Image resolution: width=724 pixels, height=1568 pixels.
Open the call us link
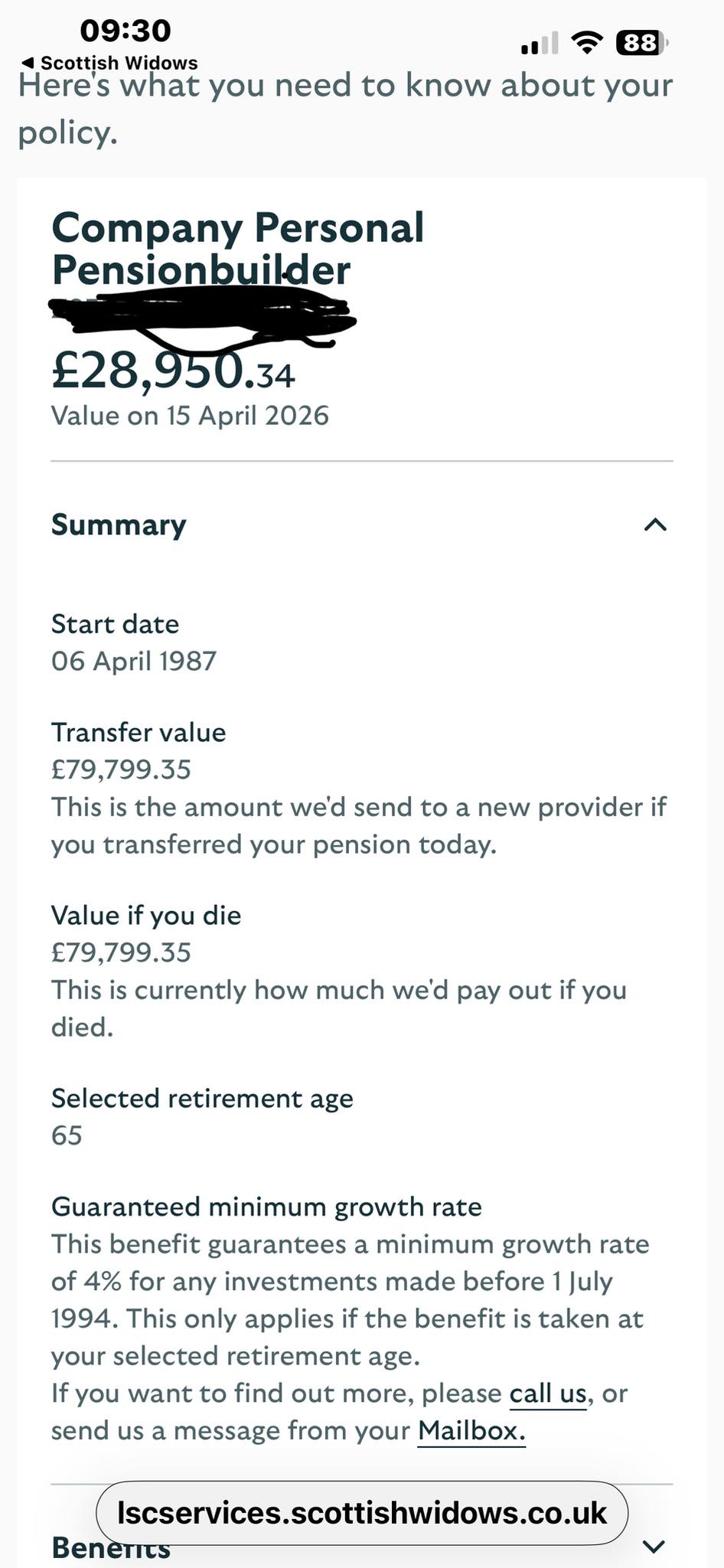(548, 1393)
